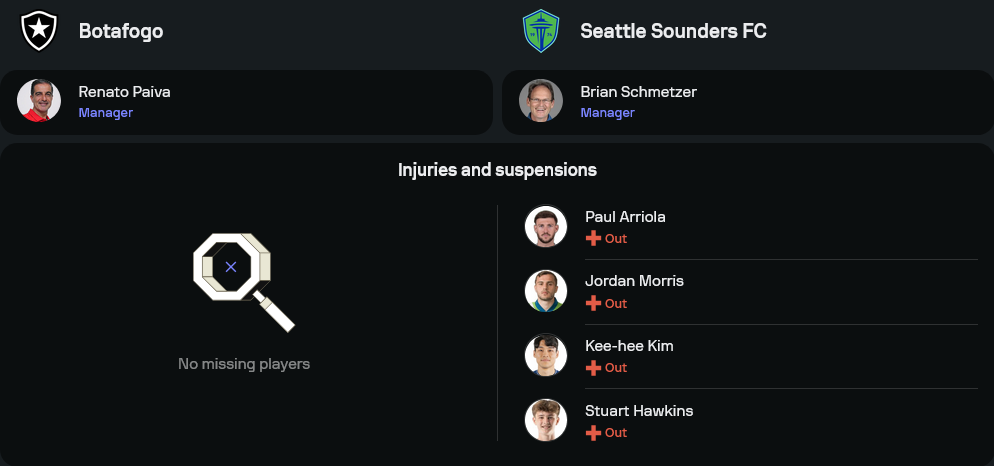Open Renato Paiva's manager photo
The height and width of the screenshot is (466, 994).
click(x=39, y=101)
